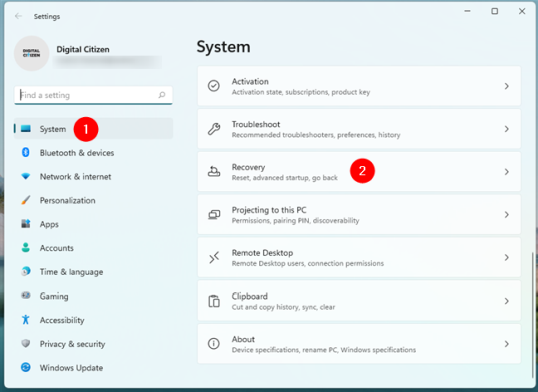Click the Time & language globe icon
This screenshot has height=392, width=538.
[x=26, y=271]
